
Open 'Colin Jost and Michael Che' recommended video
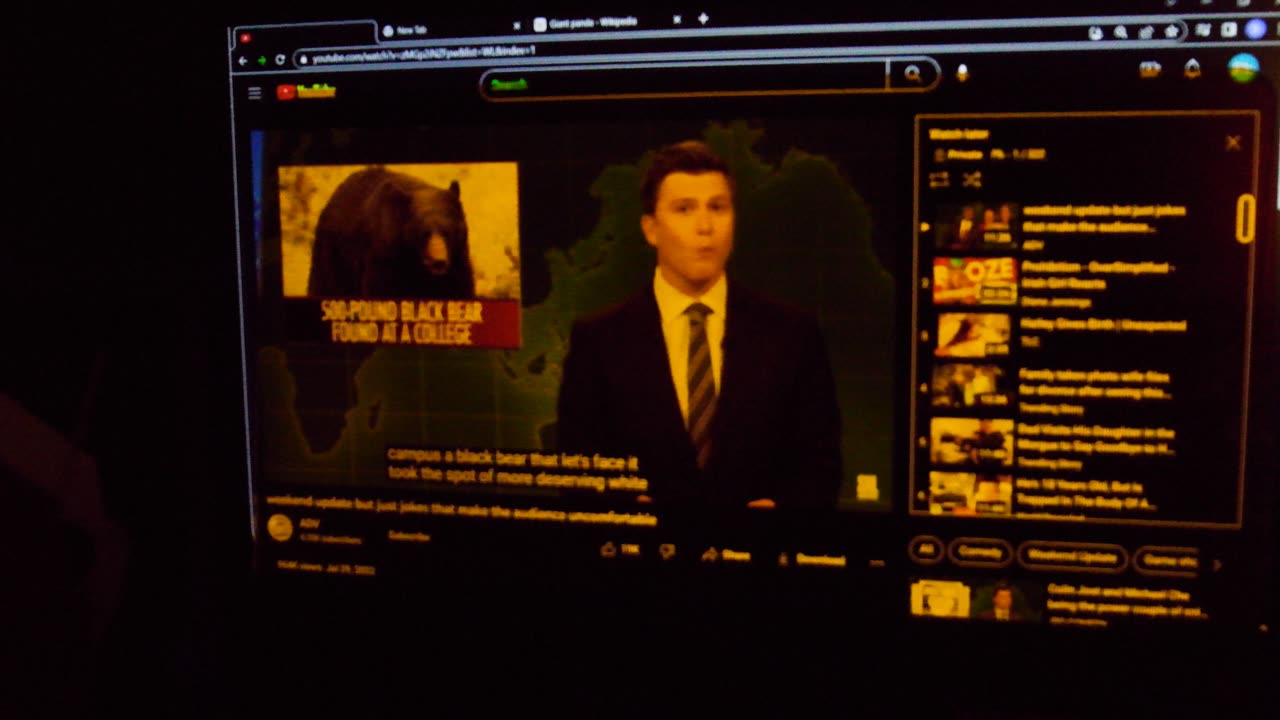pos(1060,602)
